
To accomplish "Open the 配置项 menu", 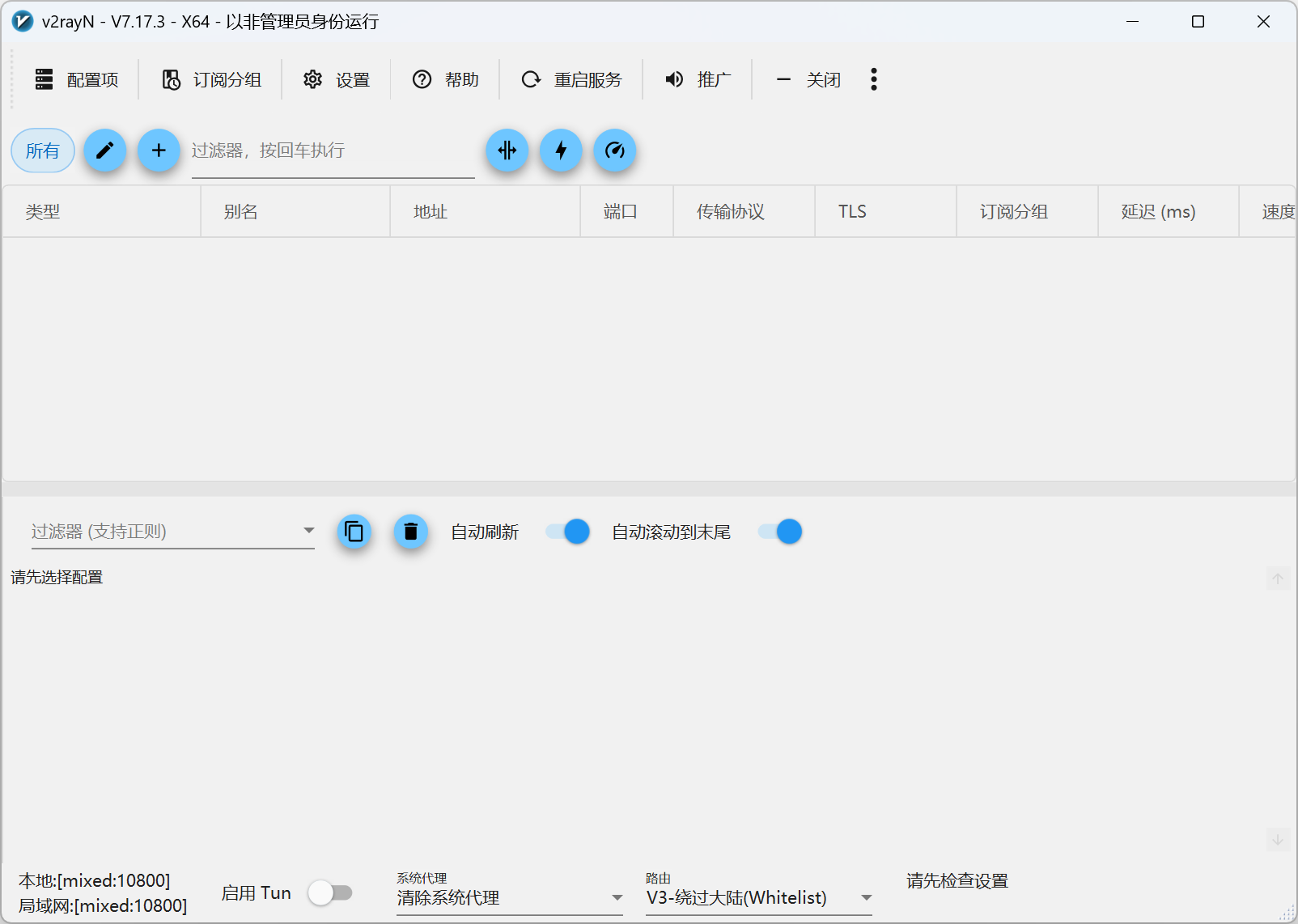I will pyautogui.click(x=77, y=79).
